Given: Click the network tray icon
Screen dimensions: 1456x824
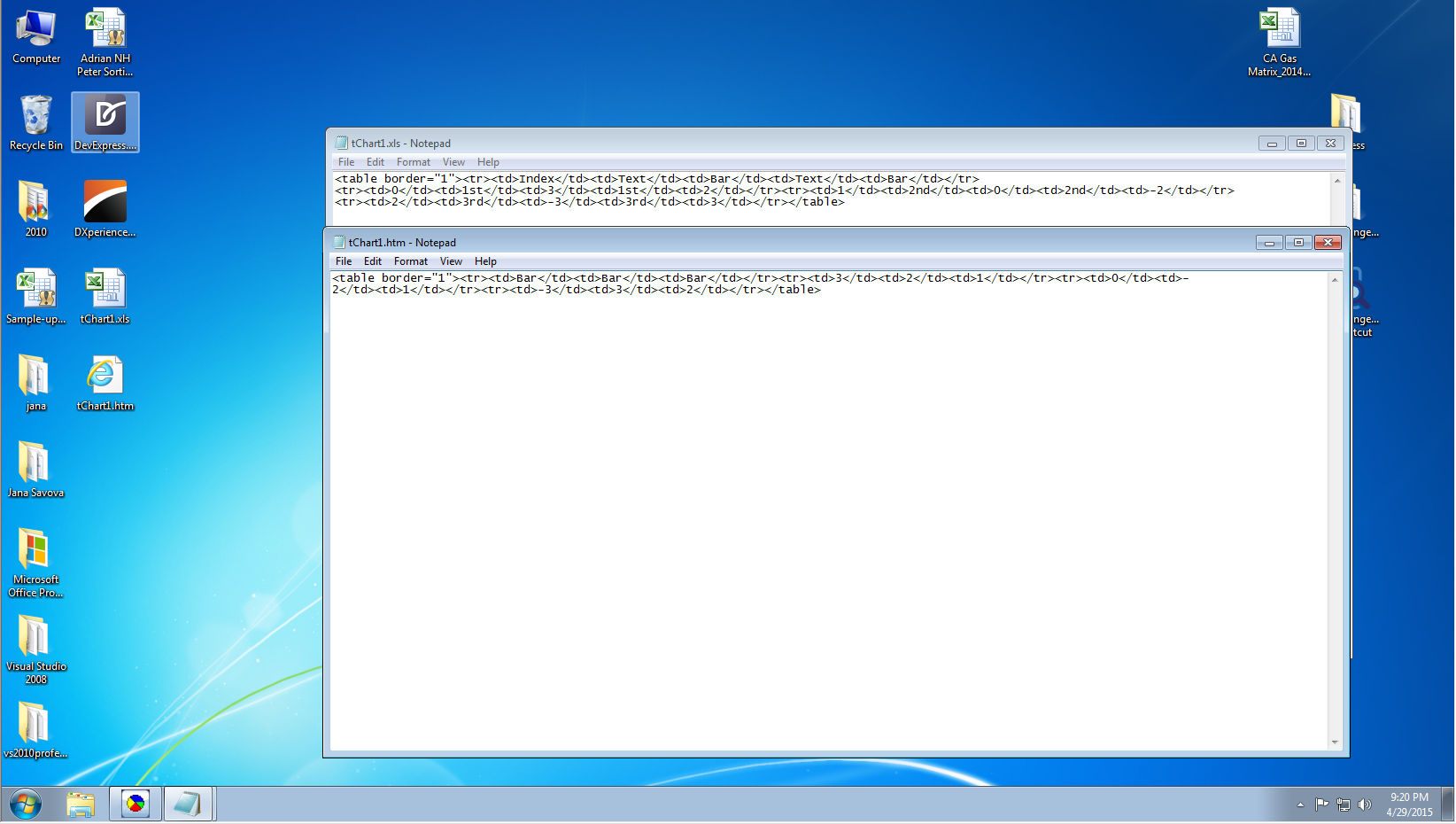Looking at the screenshot, I should (x=1344, y=805).
